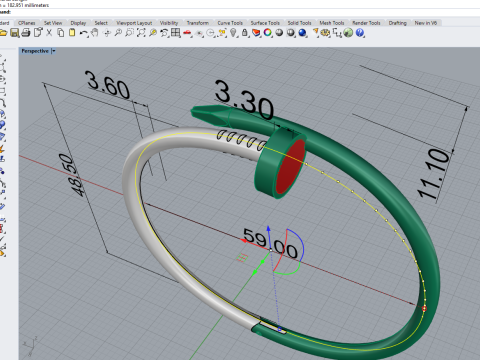Open the Options gear icon
The image size is (480, 360).
325,33
